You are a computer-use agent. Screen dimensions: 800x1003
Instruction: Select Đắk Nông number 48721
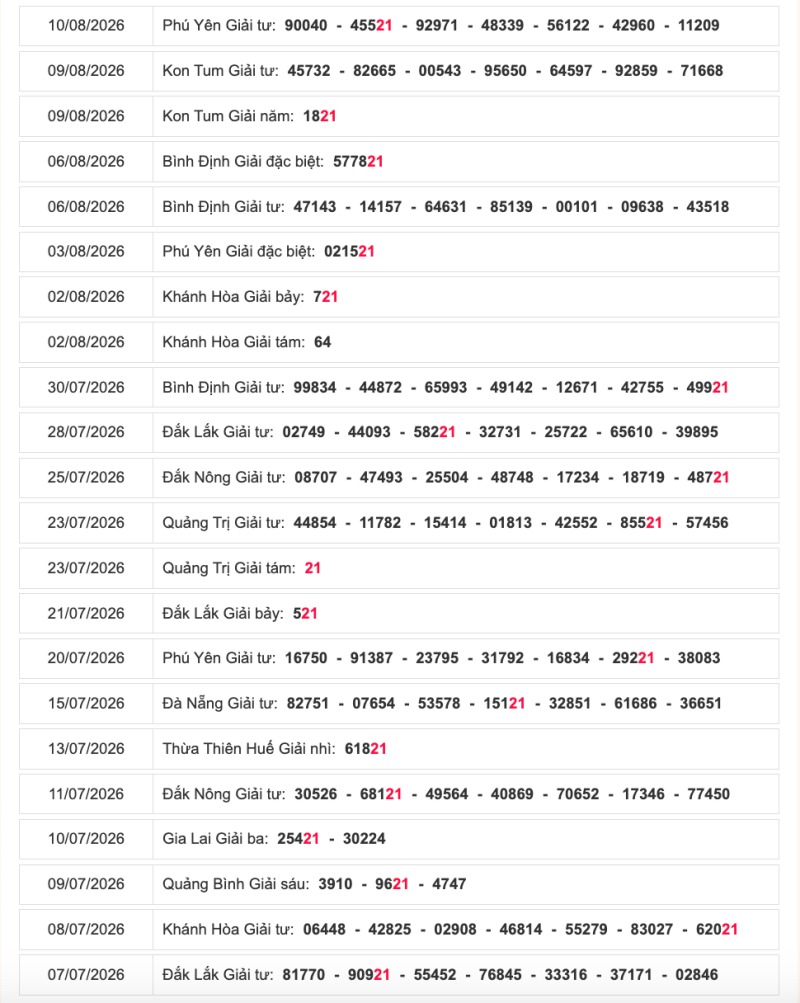[708, 477]
